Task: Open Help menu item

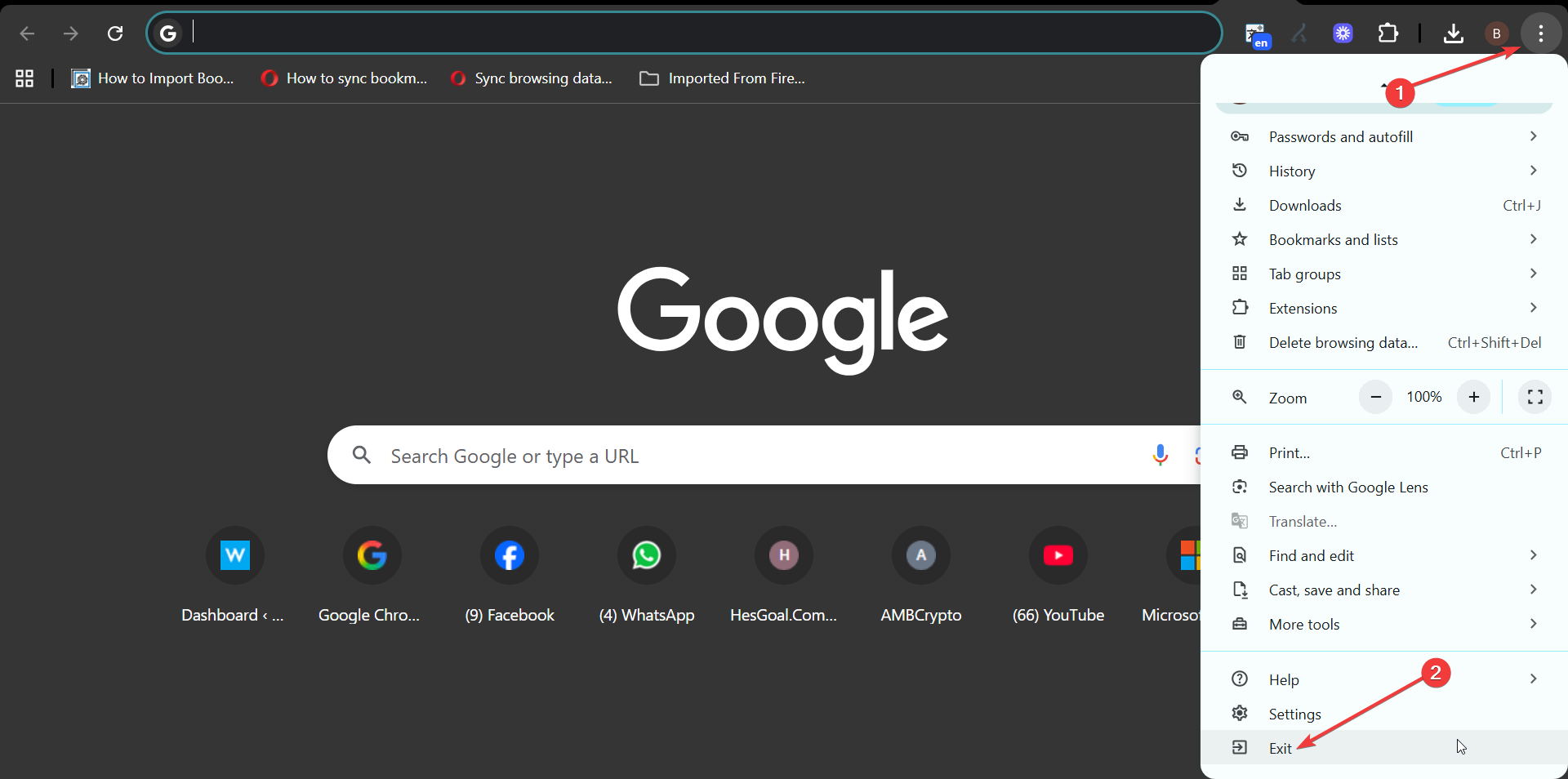Action: 1384,680
